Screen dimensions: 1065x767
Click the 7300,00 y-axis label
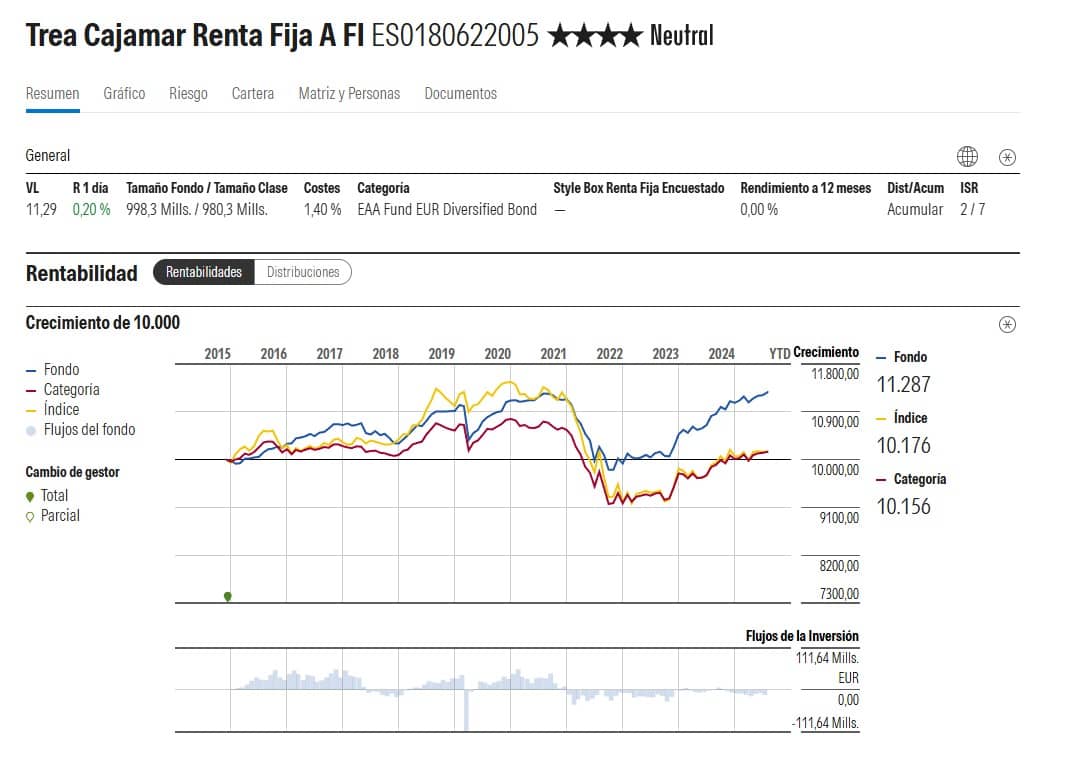point(839,594)
